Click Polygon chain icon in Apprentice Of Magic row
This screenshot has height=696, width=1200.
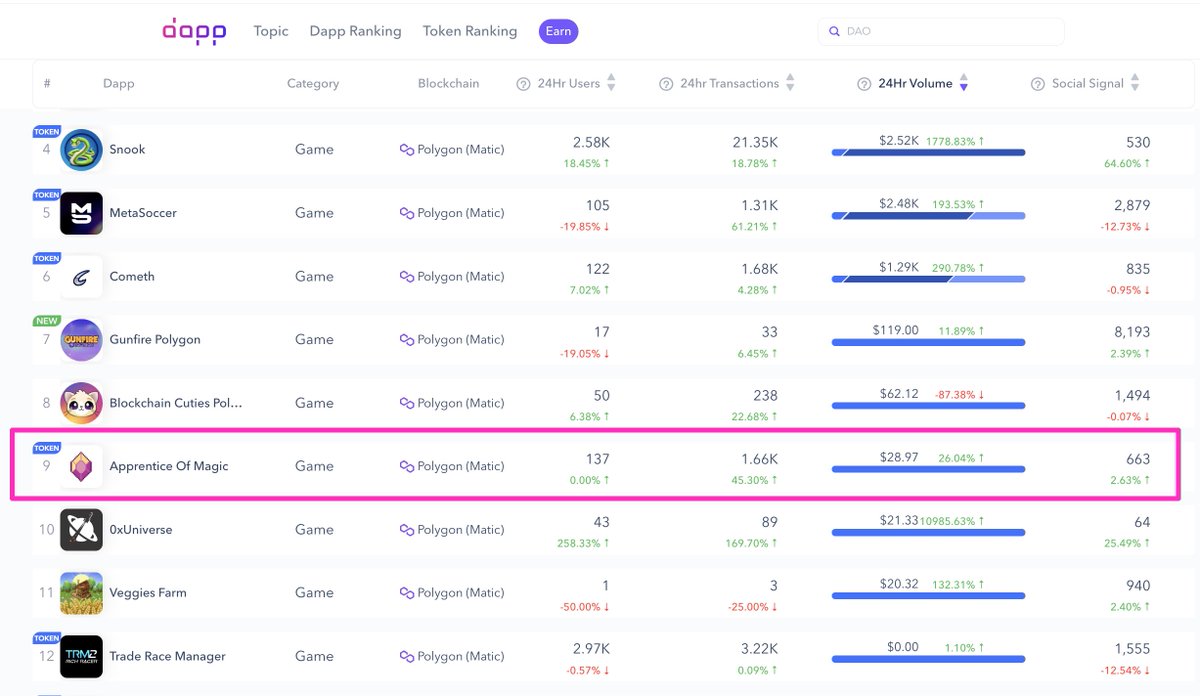point(406,466)
